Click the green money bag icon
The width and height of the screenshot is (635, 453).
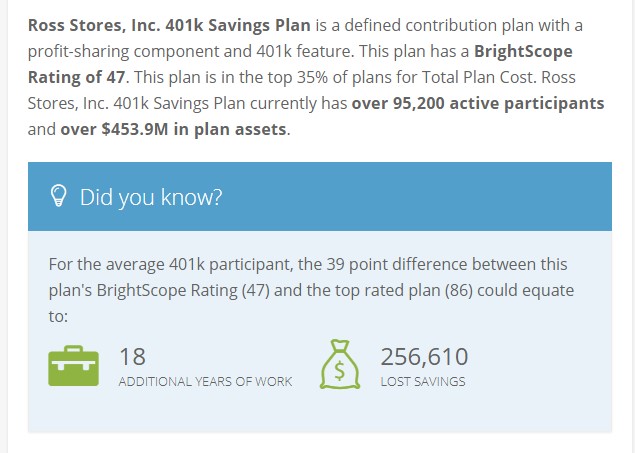point(339,365)
